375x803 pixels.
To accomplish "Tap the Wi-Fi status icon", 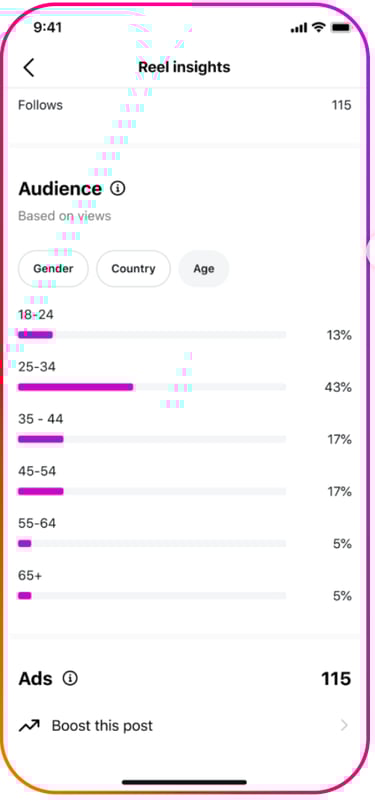I will (320, 27).
